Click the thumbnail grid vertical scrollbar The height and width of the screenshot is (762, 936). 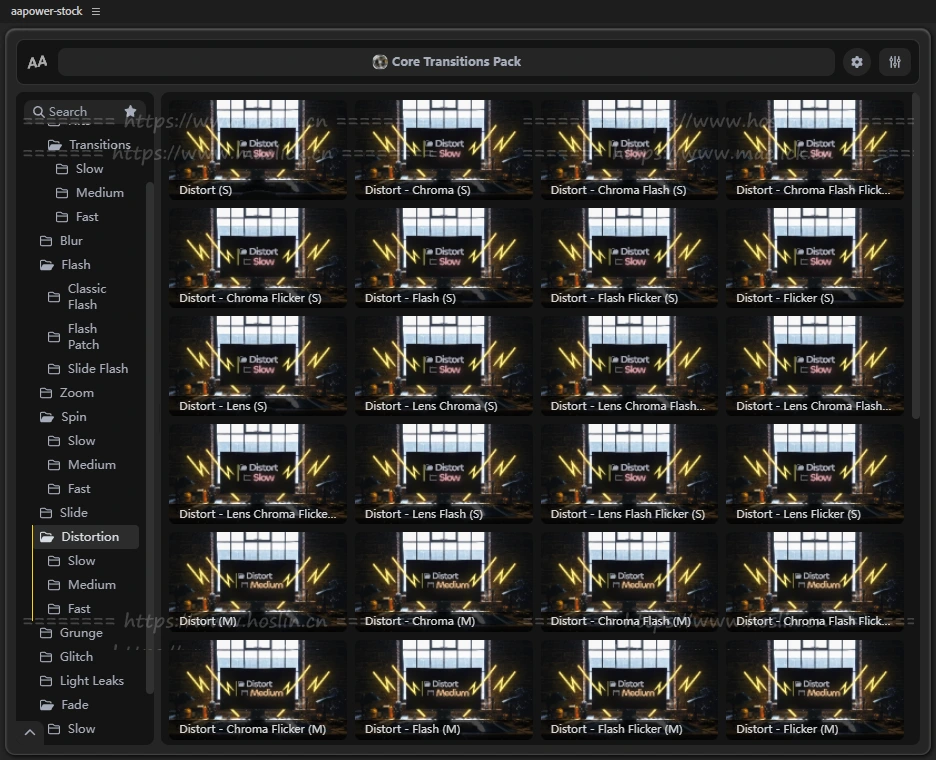point(915,255)
